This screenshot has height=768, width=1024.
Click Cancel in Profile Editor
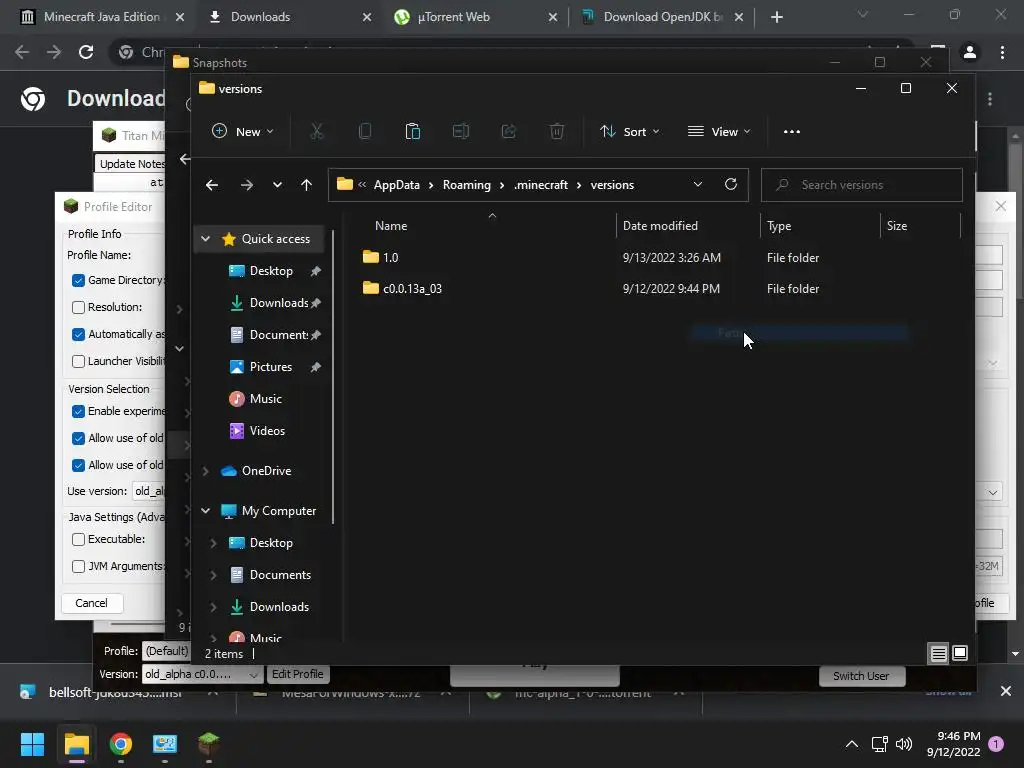pos(91,603)
